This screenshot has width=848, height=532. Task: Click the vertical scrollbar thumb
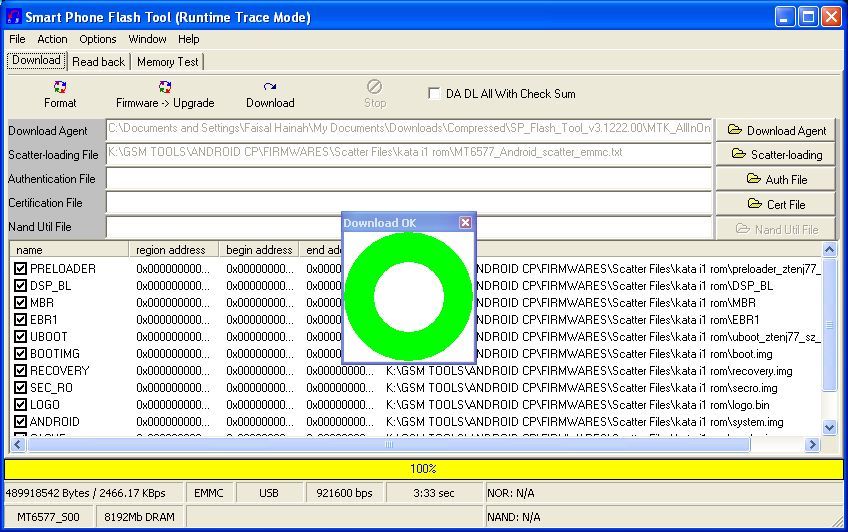pos(829,324)
